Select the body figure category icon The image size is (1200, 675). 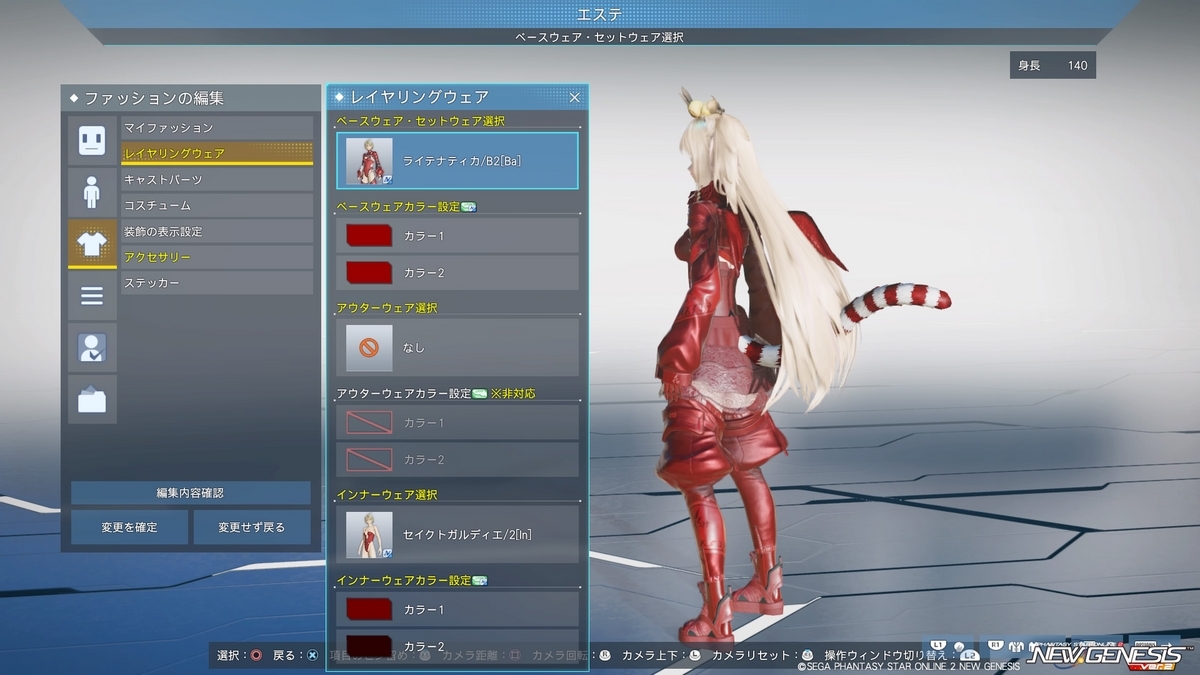(92, 192)
